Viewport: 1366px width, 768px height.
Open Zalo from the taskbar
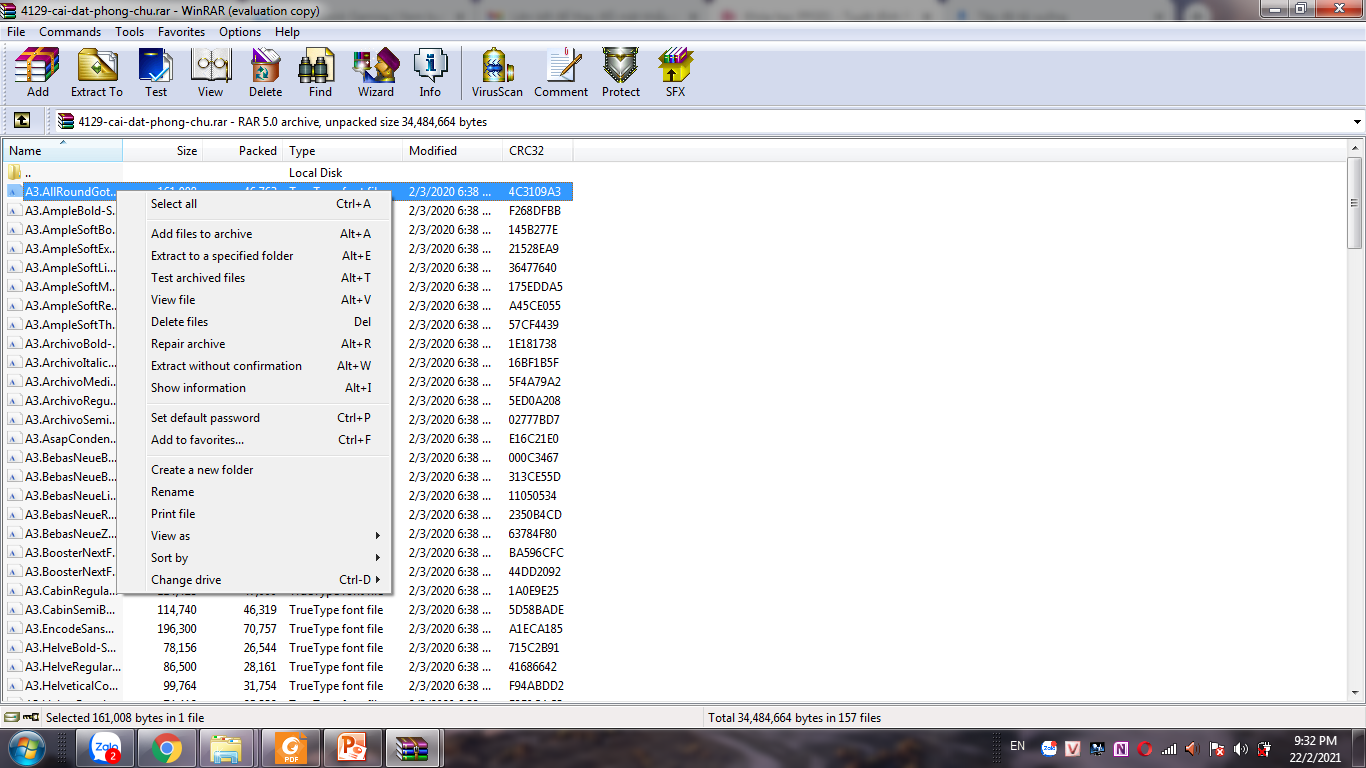coord(104,748)
